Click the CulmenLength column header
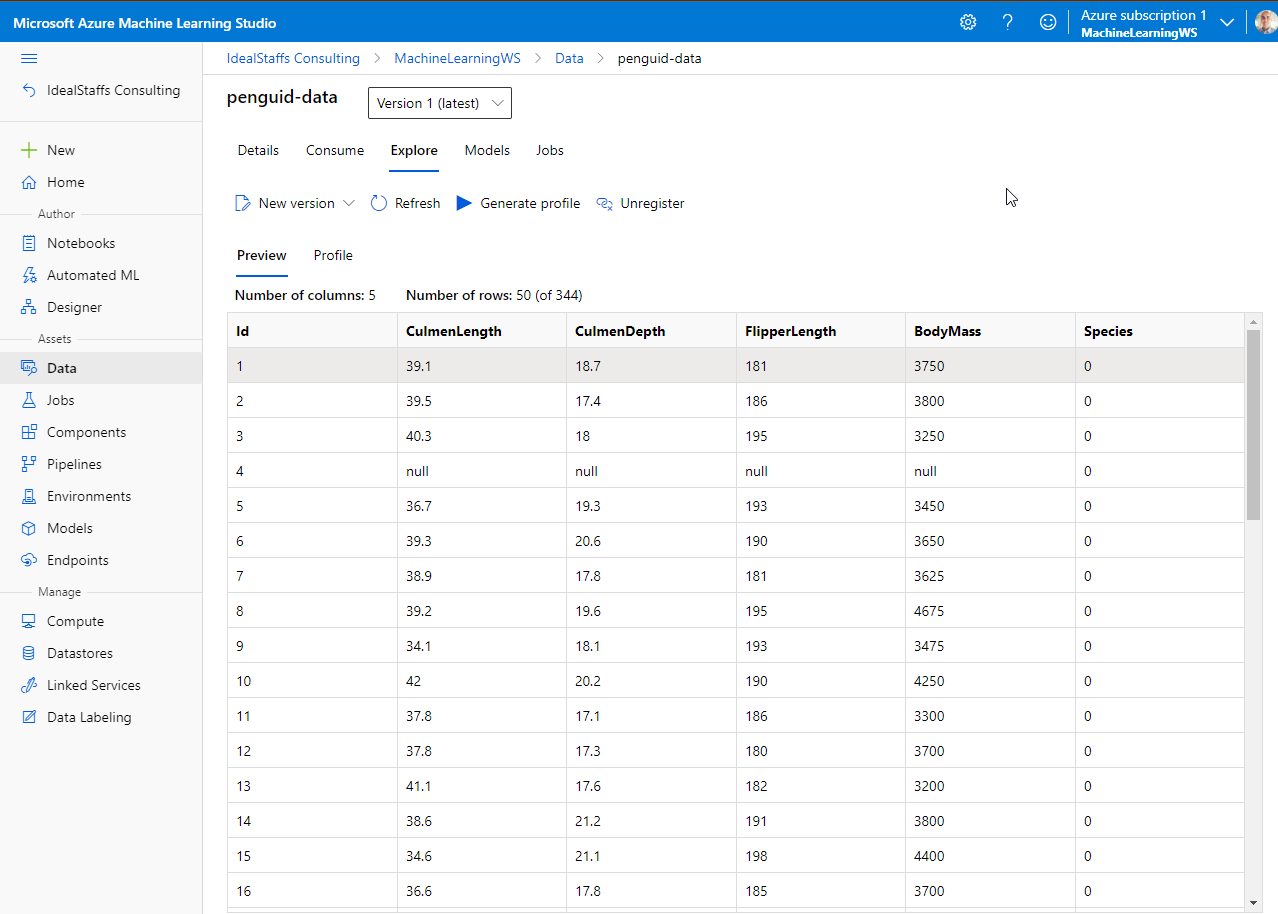 453,331
